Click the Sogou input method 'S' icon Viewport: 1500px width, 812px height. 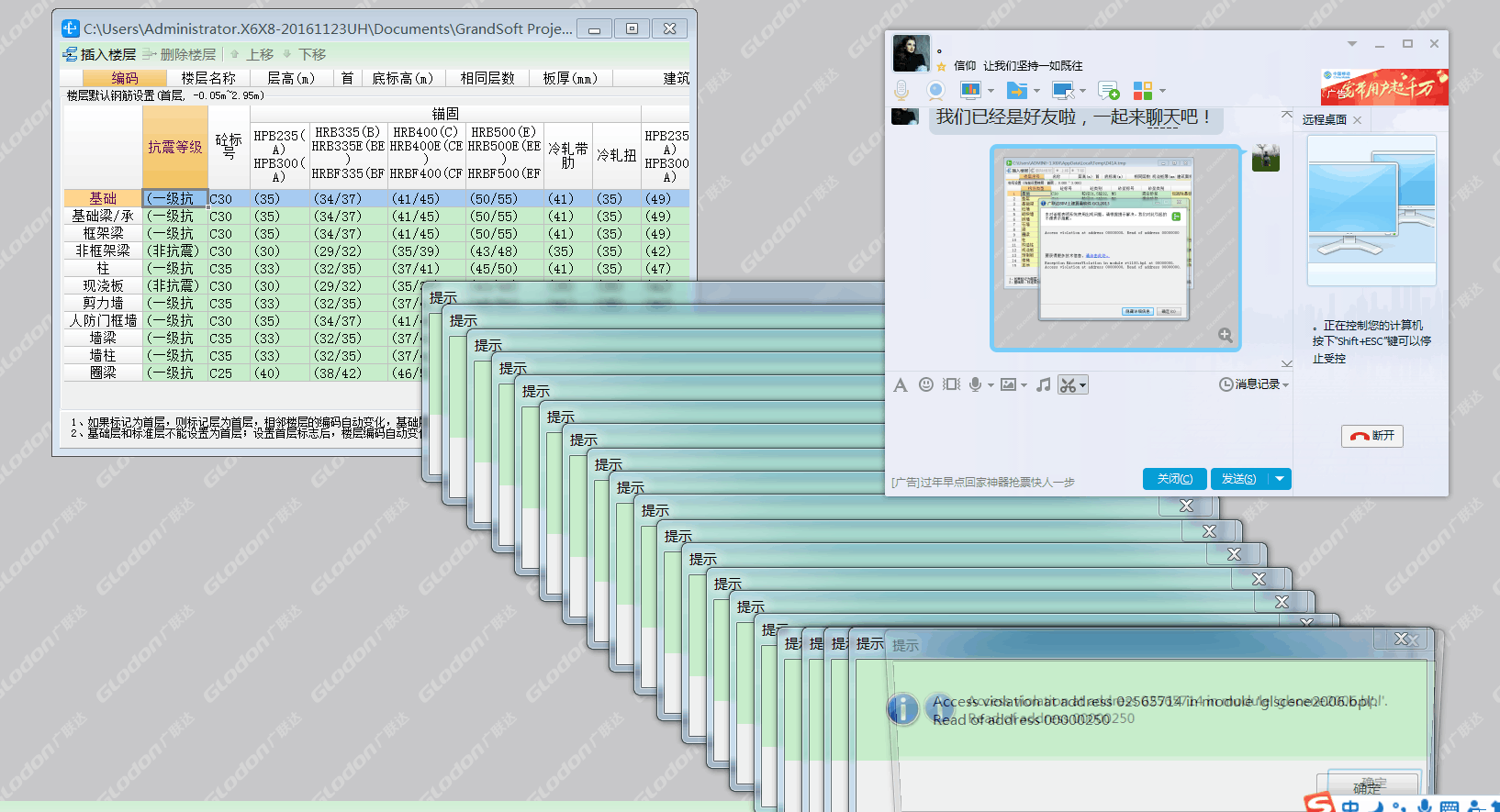point(1319,803)
